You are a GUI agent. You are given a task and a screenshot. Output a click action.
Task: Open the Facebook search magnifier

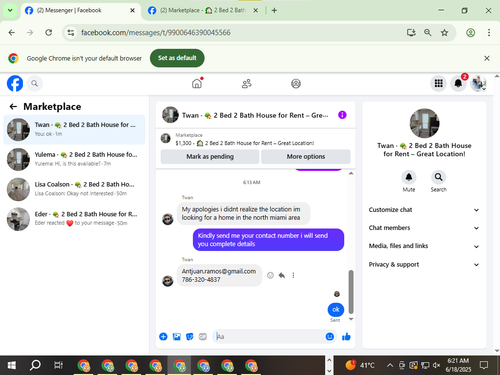click(x=35, y=83)
